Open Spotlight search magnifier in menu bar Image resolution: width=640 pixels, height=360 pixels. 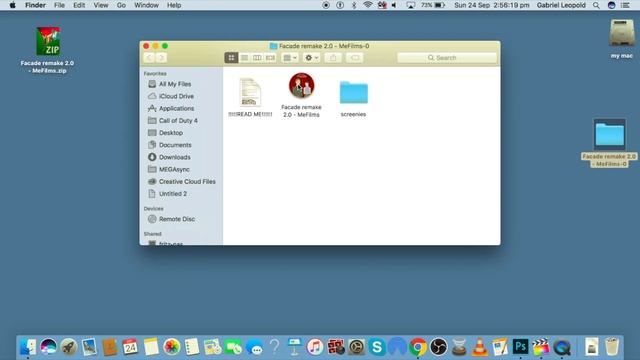[x=596, y=5]
